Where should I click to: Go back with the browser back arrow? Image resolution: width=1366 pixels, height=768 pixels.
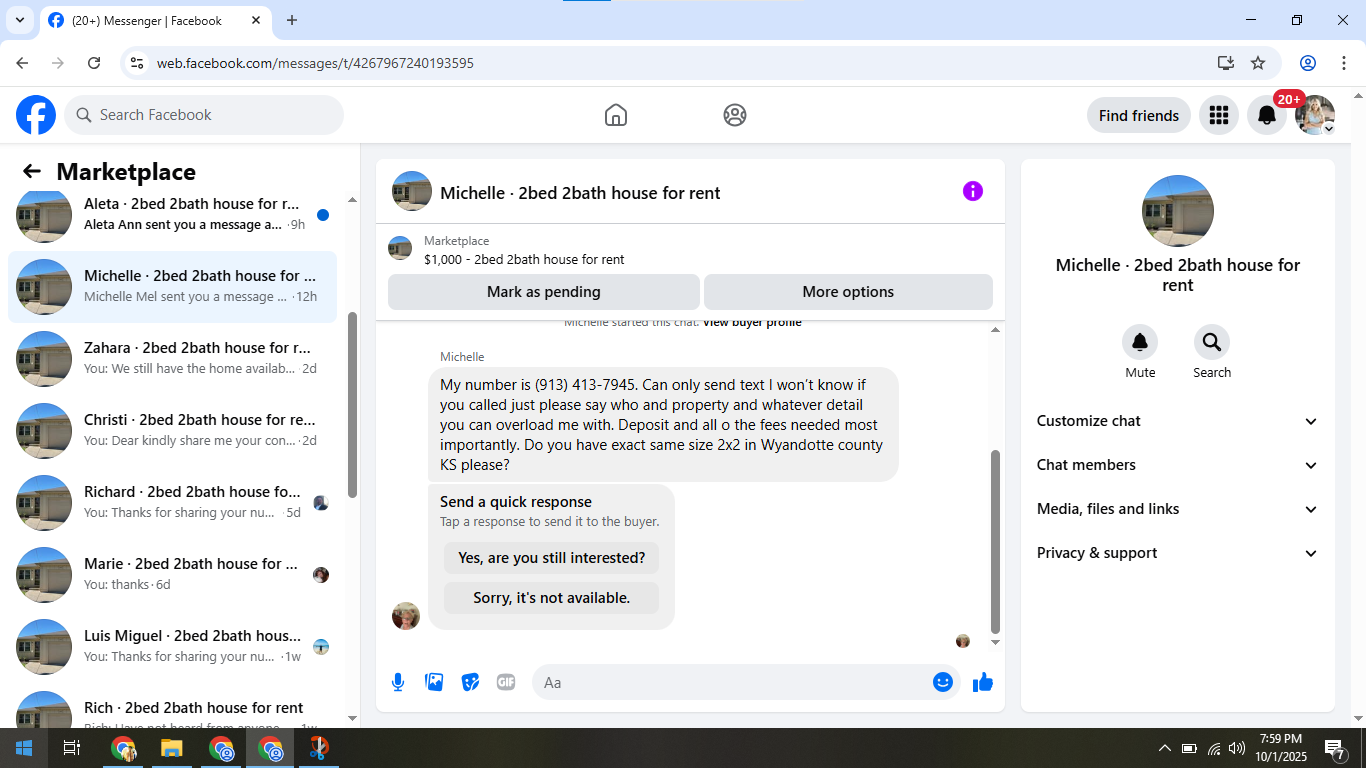click(x=22, y=63)
